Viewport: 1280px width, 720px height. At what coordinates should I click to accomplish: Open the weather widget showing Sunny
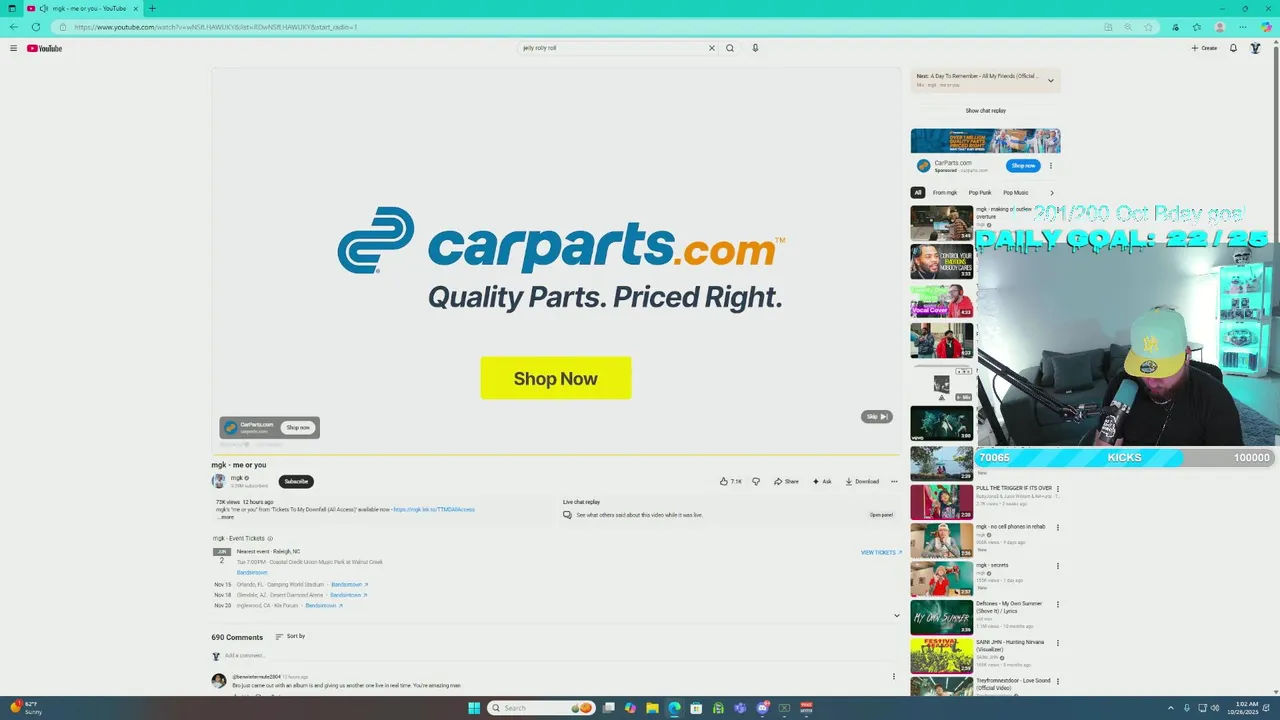click(x=27, y=708)
